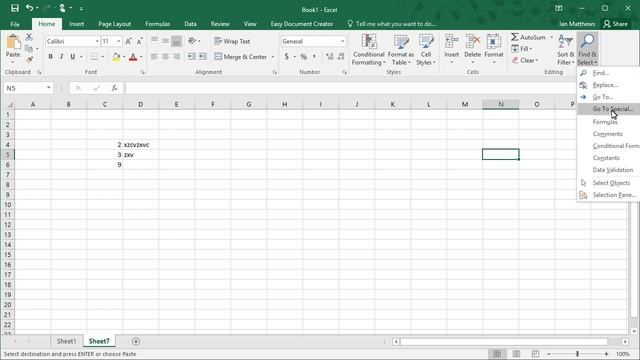640x360 pixels.
Task: Click the Accounting dollar format icon
Action: [287, 57]
